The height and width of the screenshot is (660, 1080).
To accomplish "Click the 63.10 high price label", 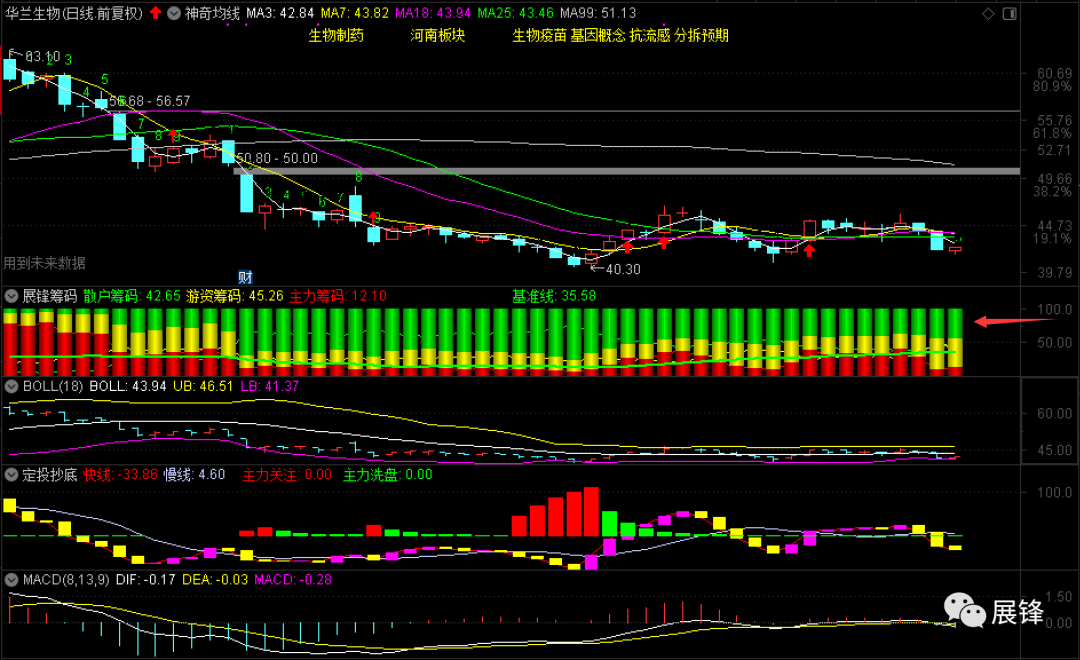I will pyautogui.click(x=43, y=56).
